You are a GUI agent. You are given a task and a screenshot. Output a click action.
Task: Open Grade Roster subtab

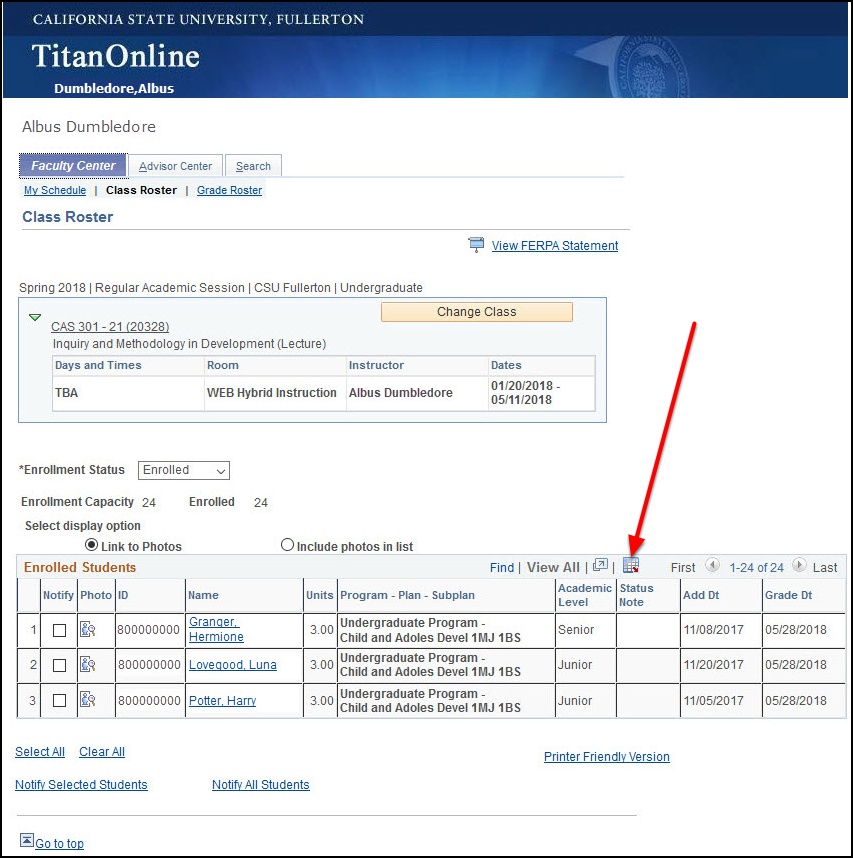click(229, 190)
